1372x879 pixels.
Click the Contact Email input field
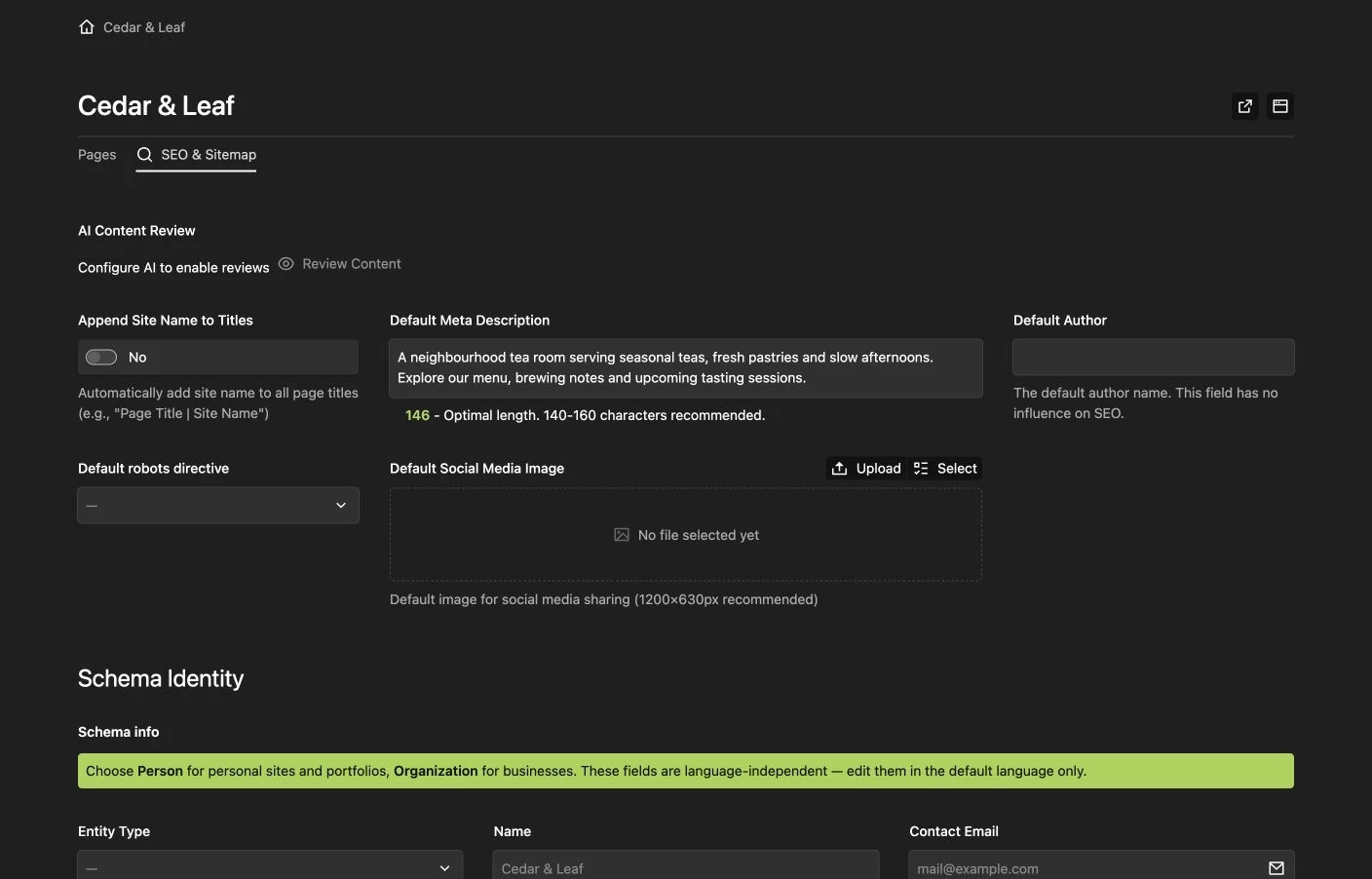coord(1101,866)
